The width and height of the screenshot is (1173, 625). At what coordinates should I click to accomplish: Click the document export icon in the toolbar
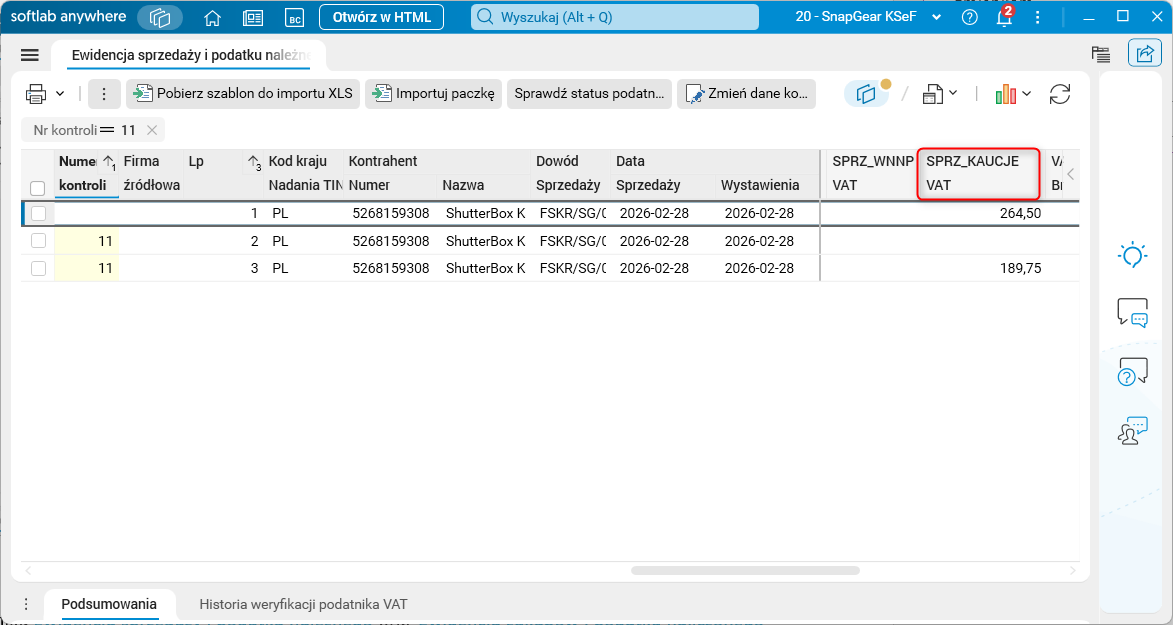[932, 94]
